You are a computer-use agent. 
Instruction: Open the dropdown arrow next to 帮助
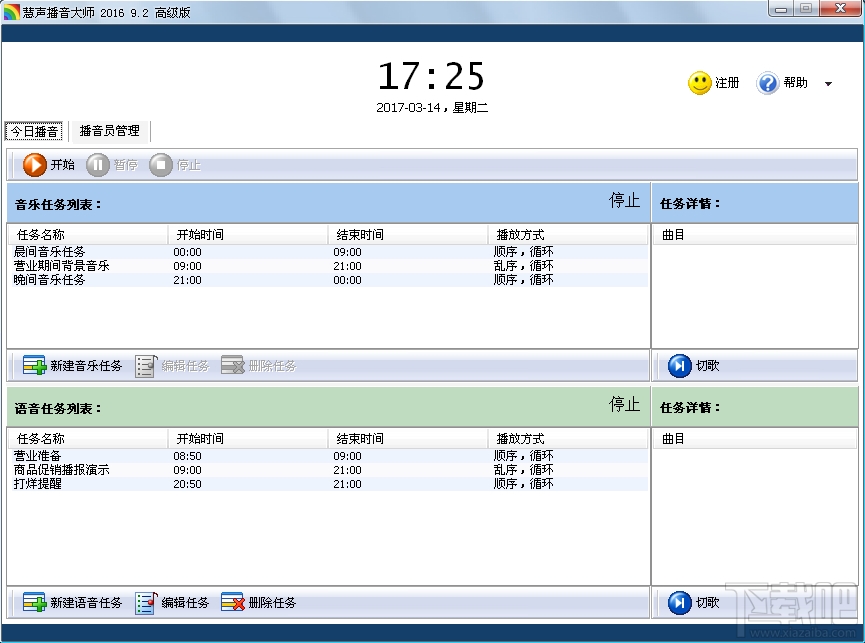pyautogui.click(x=826, y=84)
